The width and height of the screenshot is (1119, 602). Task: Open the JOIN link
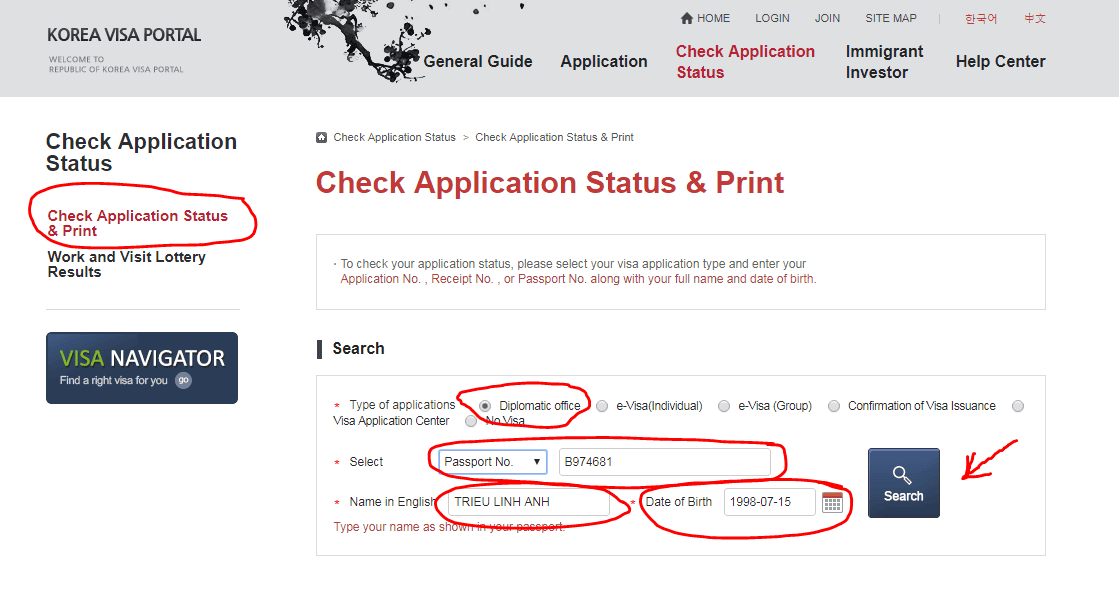click(x=827, y=18)
